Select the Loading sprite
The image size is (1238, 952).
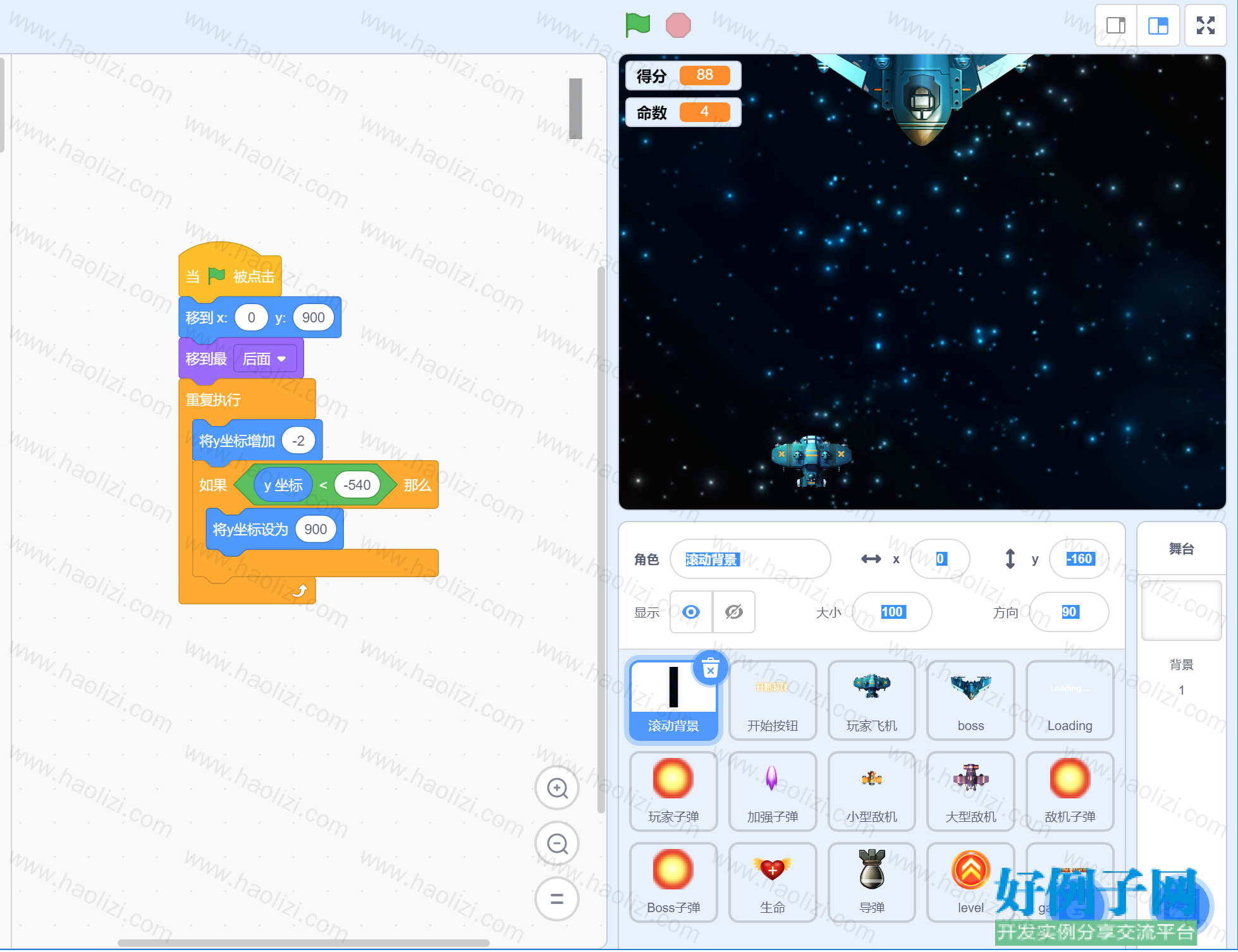[x=1070, y=700]
